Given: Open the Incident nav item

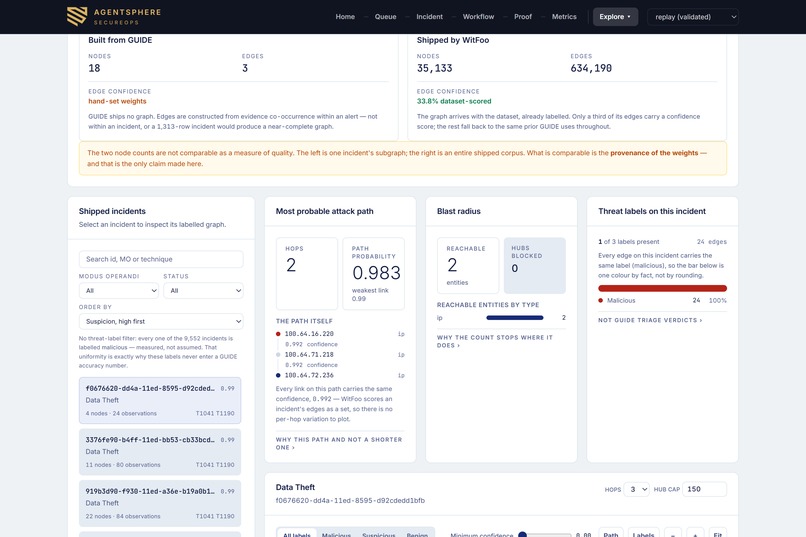Looking at the screenshot, I should (429, 17).
